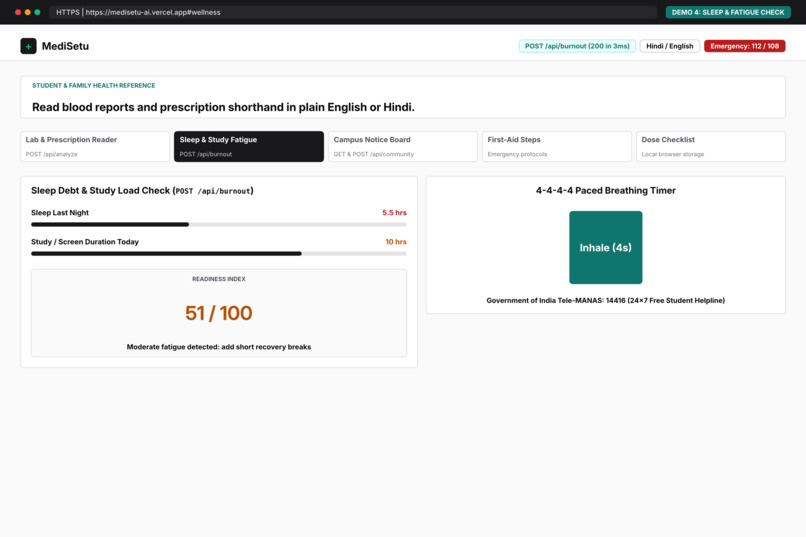The height and width of the screenshot is (537, 806).
Task: Select the Sleep & Study Fatigue tab
Action: point(249,146)
